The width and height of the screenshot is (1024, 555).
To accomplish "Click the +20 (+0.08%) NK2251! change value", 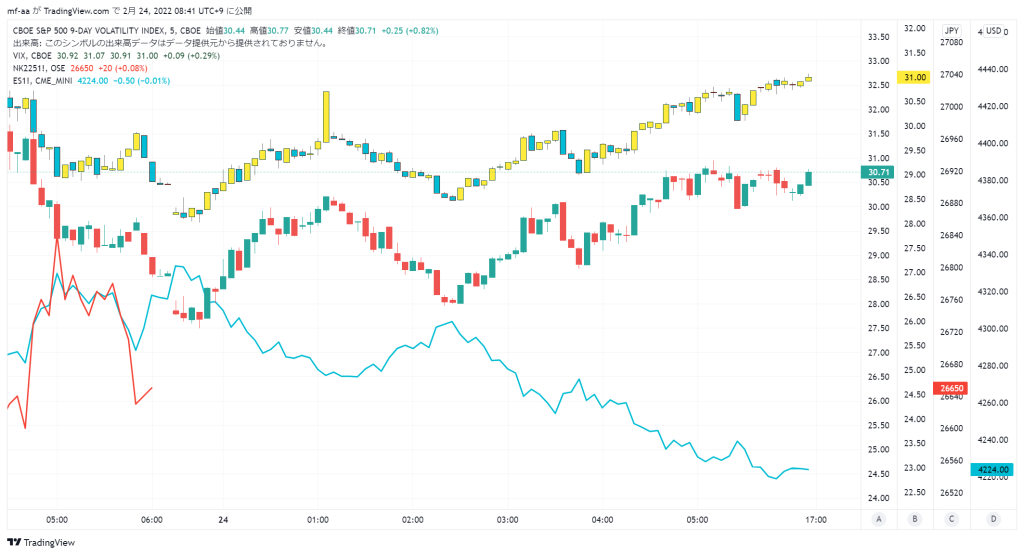I will [123, 69].
